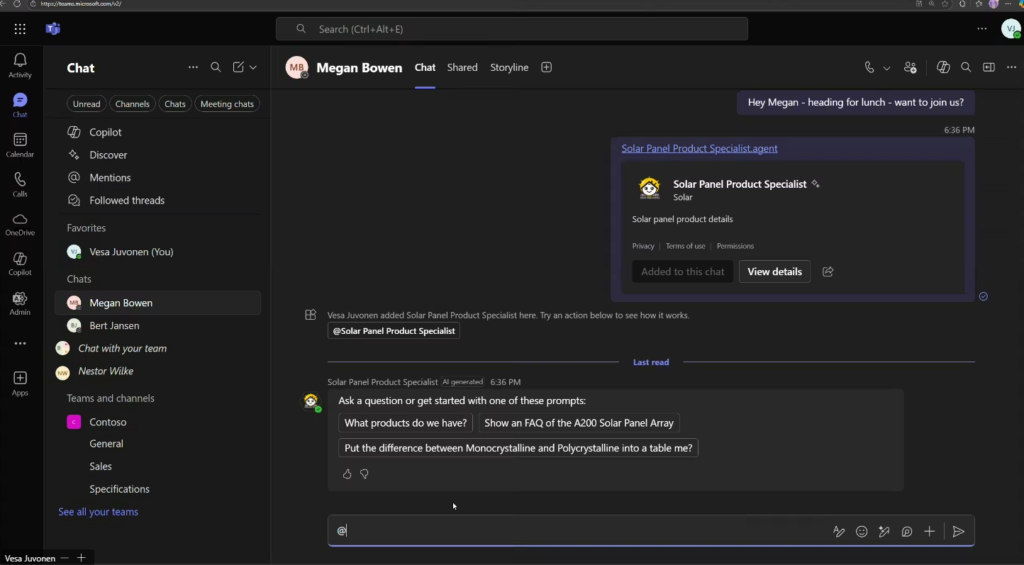This screenshot has height=565, width=1024.
Task: Toggle the Channels filter chip
Action: click(132, 104)
